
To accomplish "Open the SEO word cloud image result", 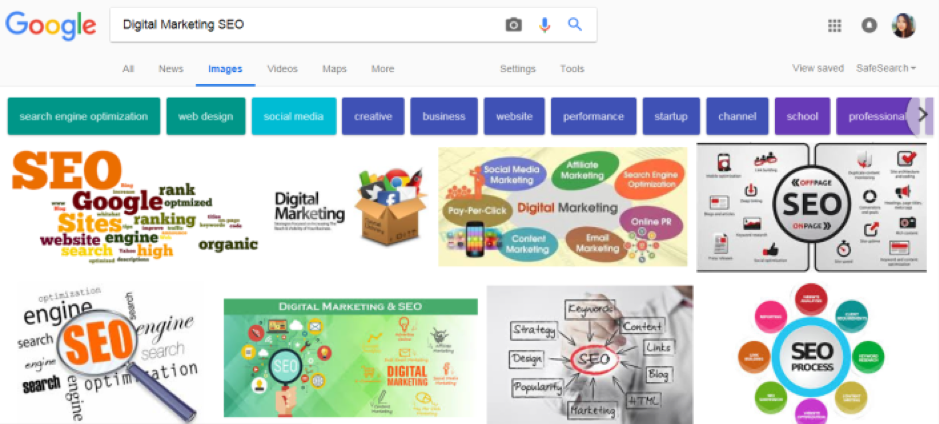I will 135,207.
